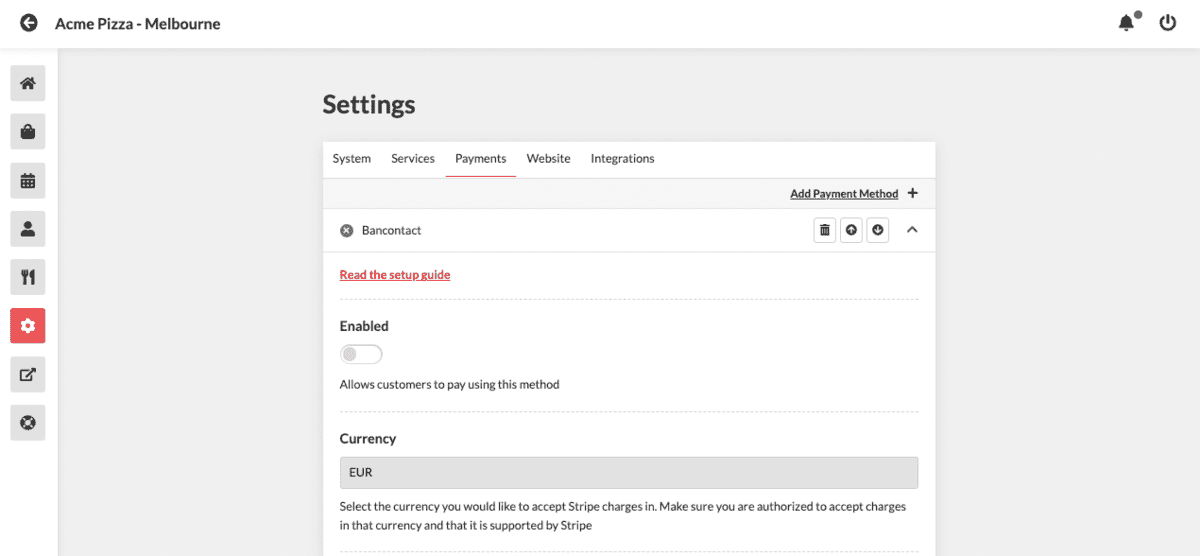Click the back arrow beside Acme Pizza
Image resolution: width=1200 pixels, height=556 pixels.
tap(29, 23)
